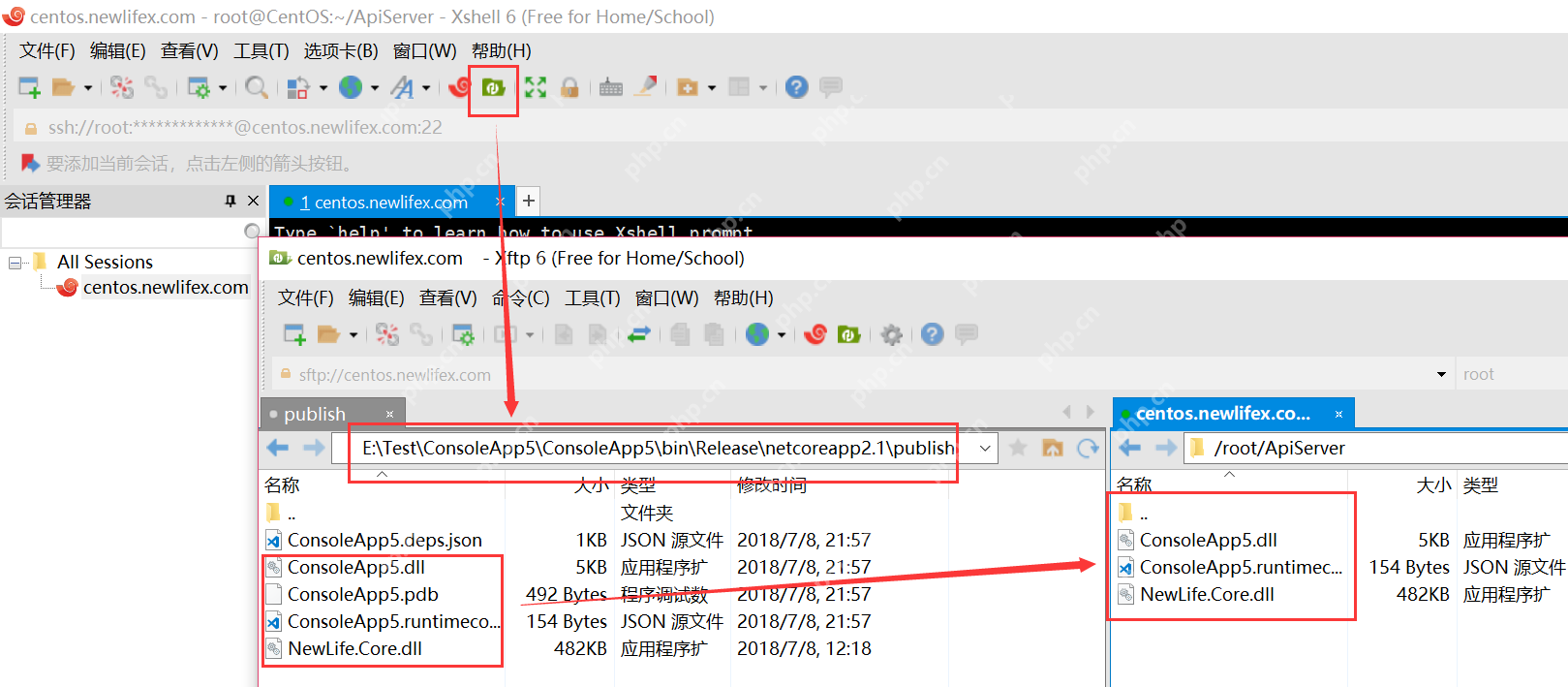Select ConsoleApp5.deps.json in local pane
Image resolution: width=1568 pixels, height=687 pixels.
coord(384,540)
